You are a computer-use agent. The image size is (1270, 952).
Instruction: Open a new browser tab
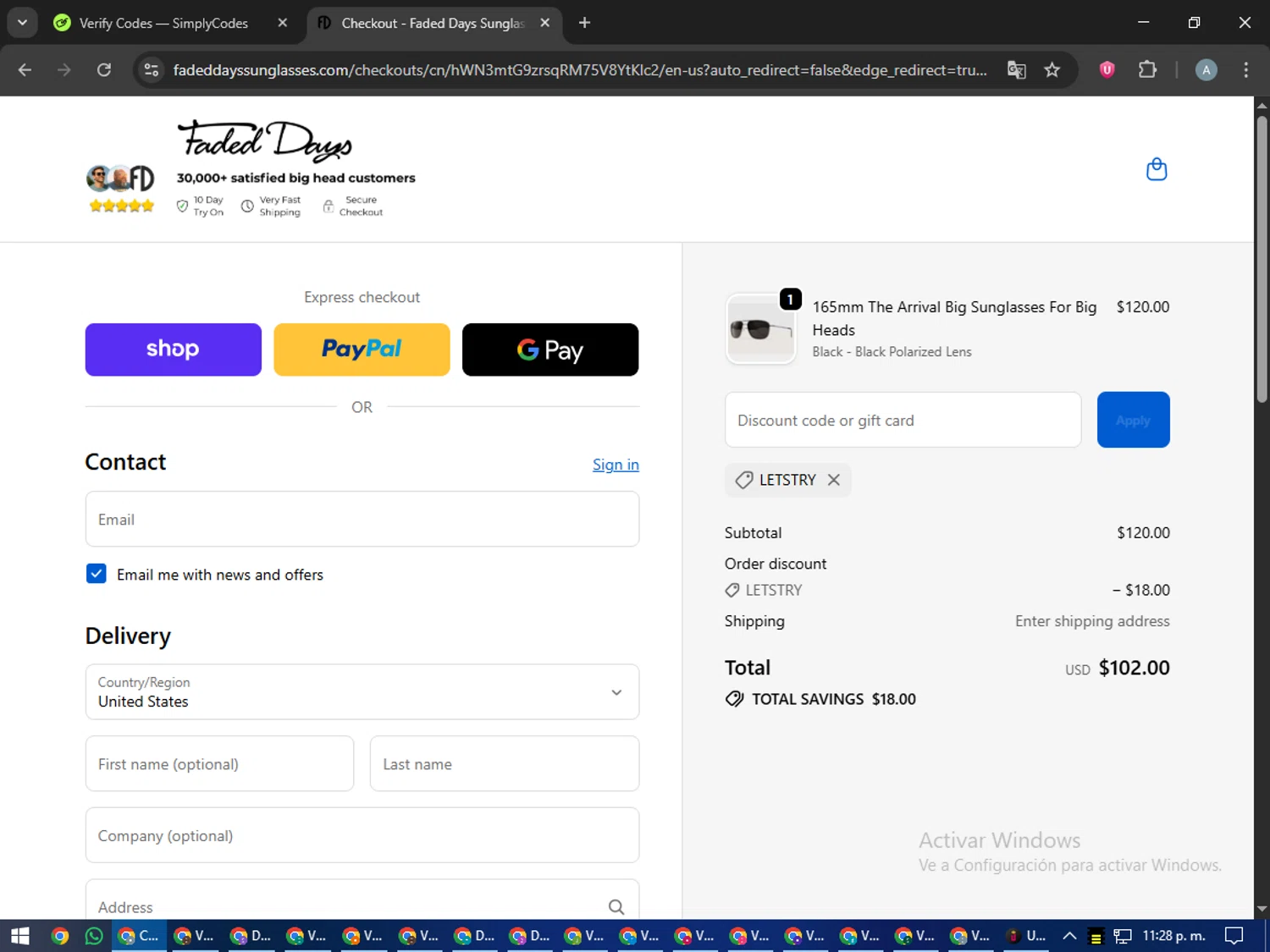click(584, 23)
